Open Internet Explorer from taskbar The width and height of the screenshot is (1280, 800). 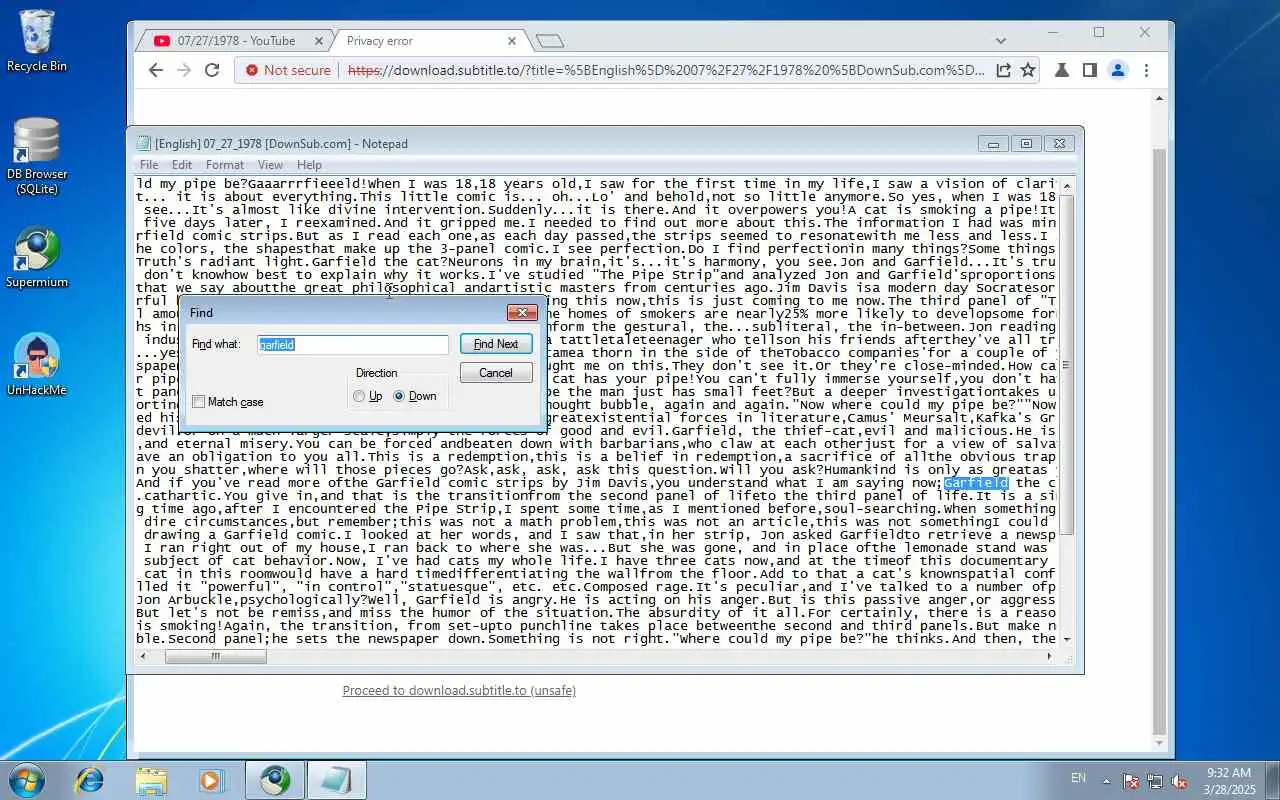point(90,780)
